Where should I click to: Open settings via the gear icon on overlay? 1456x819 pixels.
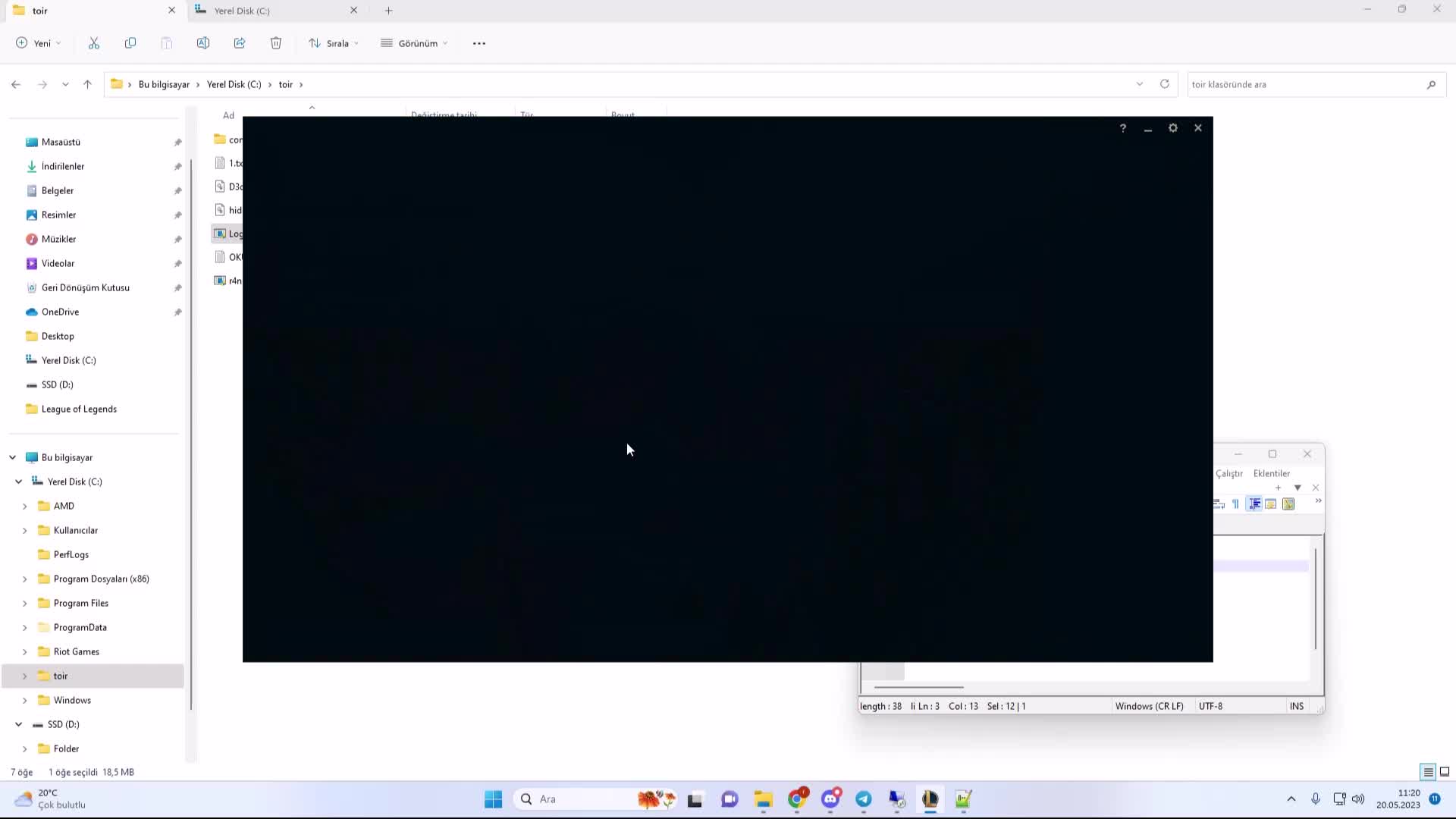click(1172, 128)
